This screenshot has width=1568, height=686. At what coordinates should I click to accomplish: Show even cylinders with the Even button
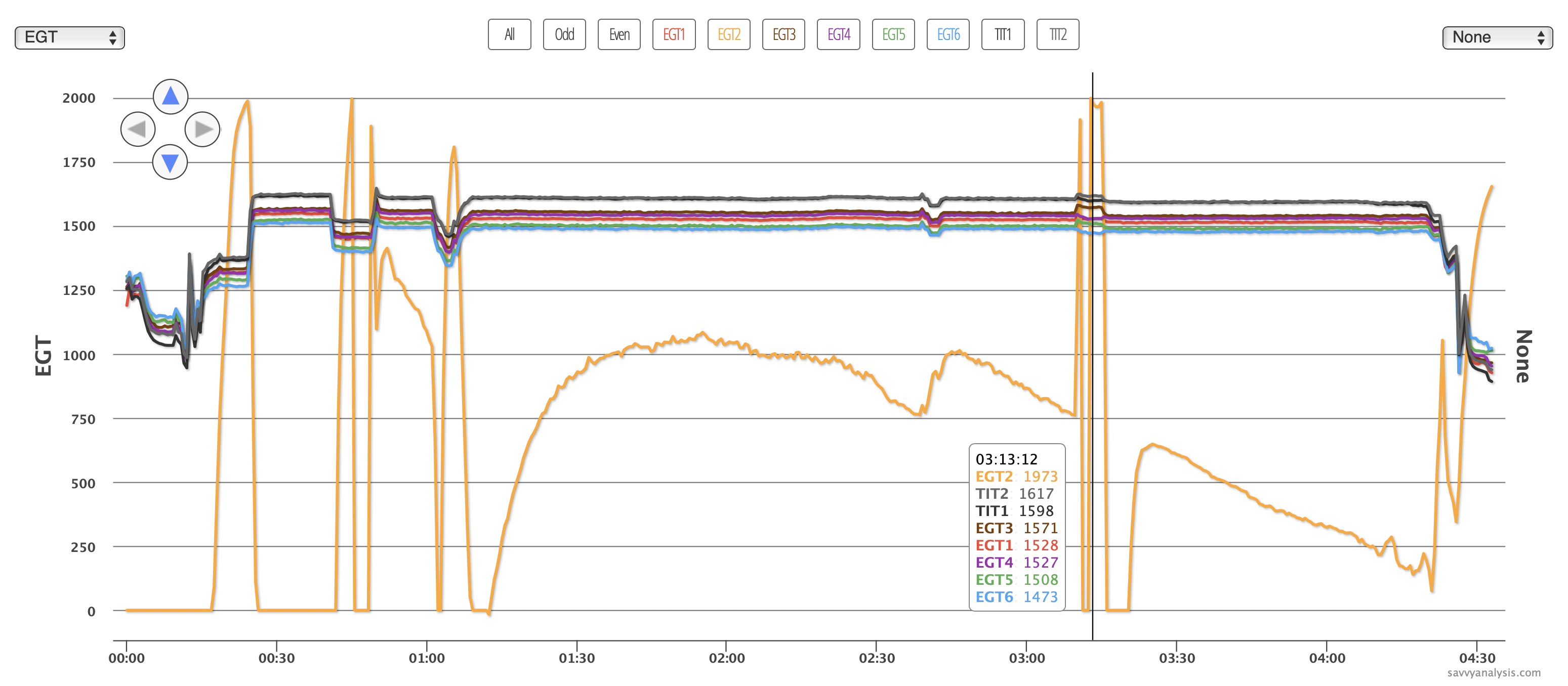619,35
